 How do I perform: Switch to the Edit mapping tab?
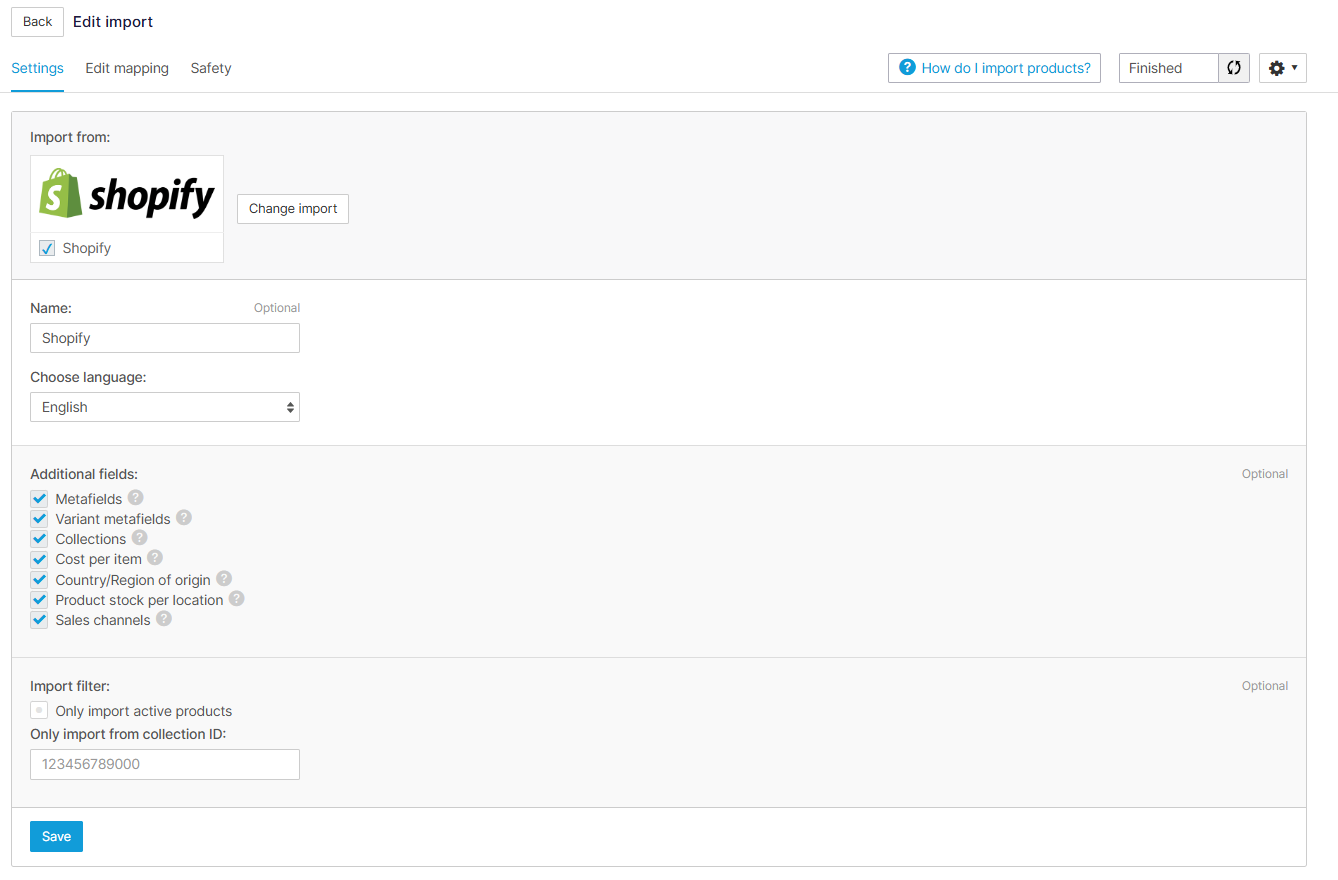coord(127,68)
